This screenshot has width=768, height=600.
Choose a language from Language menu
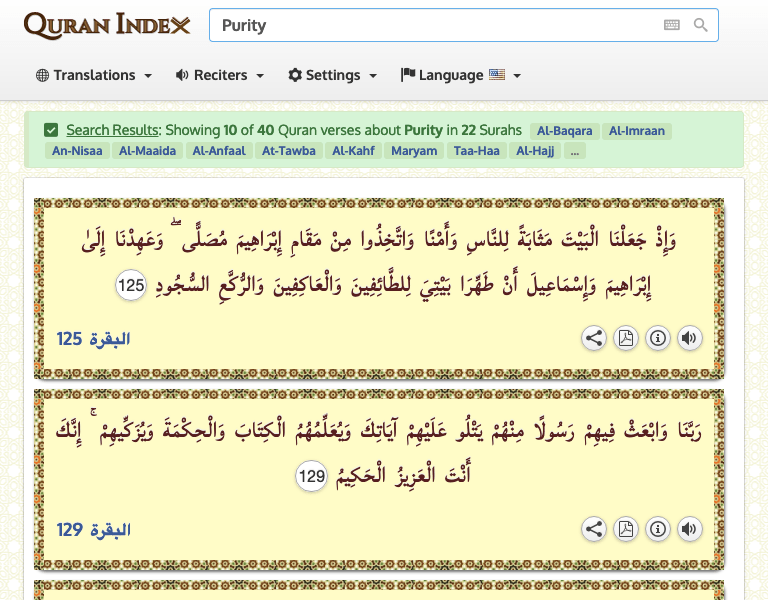coord(461,75)
